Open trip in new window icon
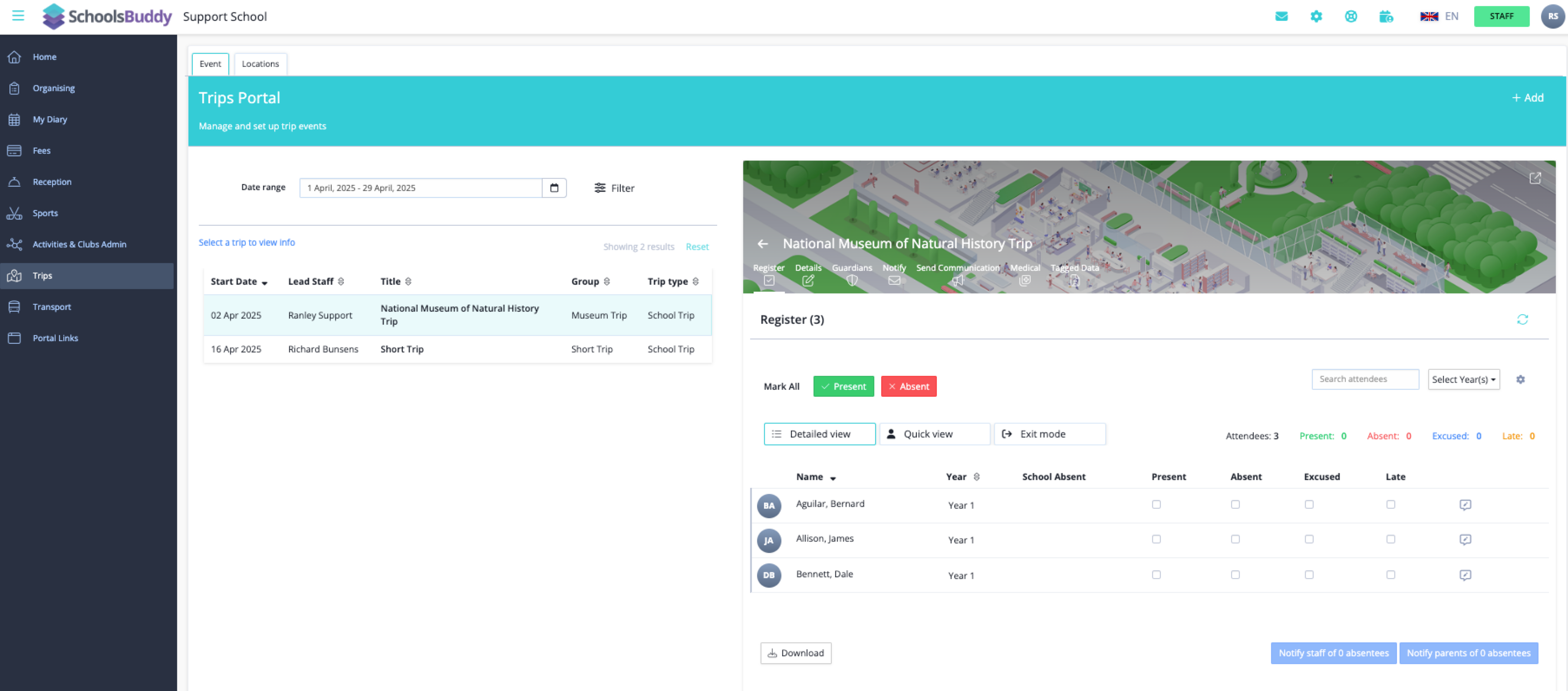Viewport: 1568px width, 691px height. [1535, 178]
